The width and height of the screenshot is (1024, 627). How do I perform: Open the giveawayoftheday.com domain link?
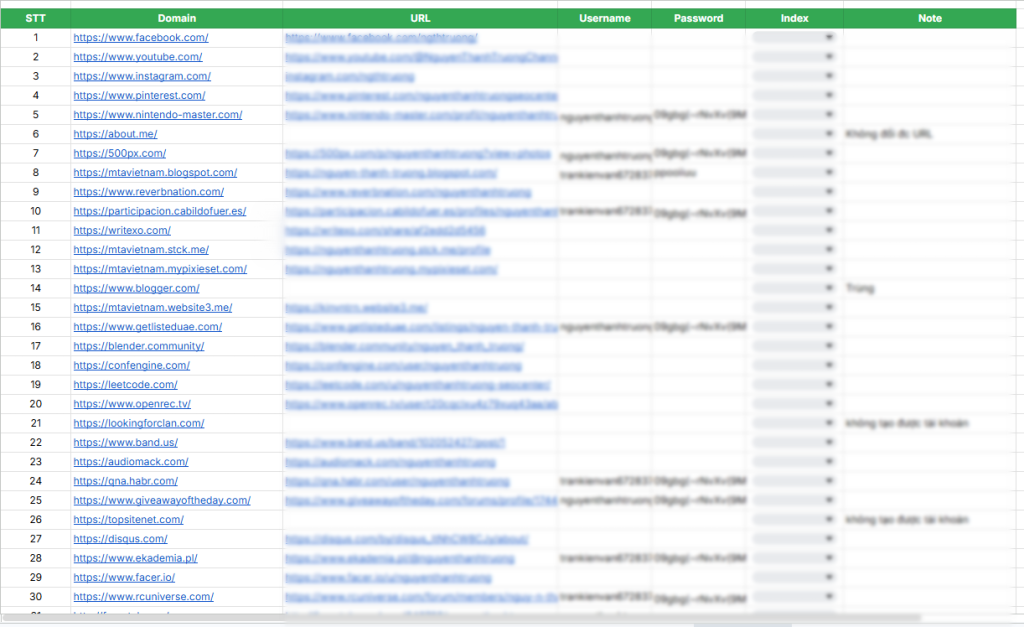click(161, 499)
